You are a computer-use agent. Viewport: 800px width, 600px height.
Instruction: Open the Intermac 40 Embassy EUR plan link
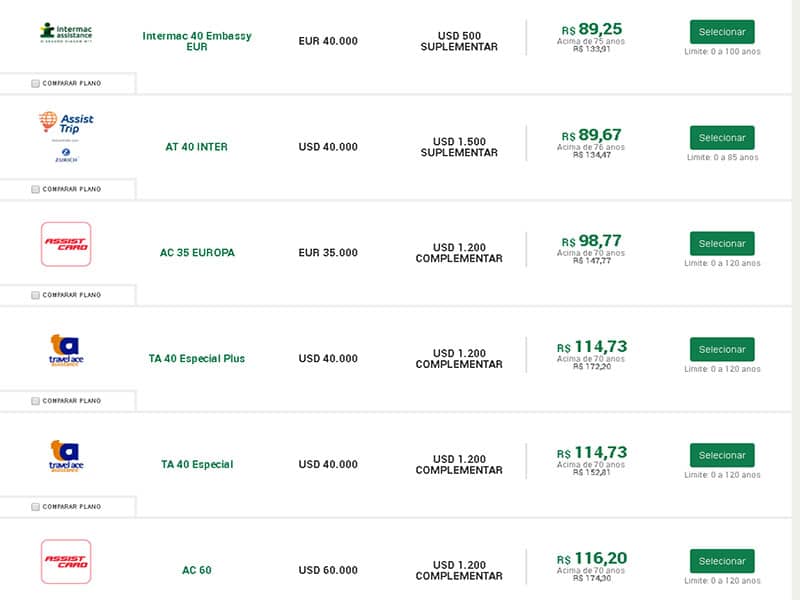(x=197, y=41)
